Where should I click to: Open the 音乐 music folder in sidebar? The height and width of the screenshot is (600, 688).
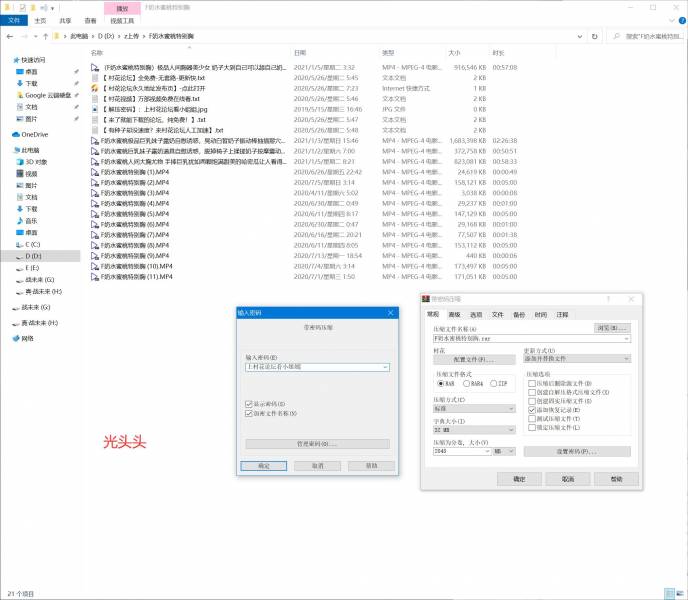[x=30, y=220]
